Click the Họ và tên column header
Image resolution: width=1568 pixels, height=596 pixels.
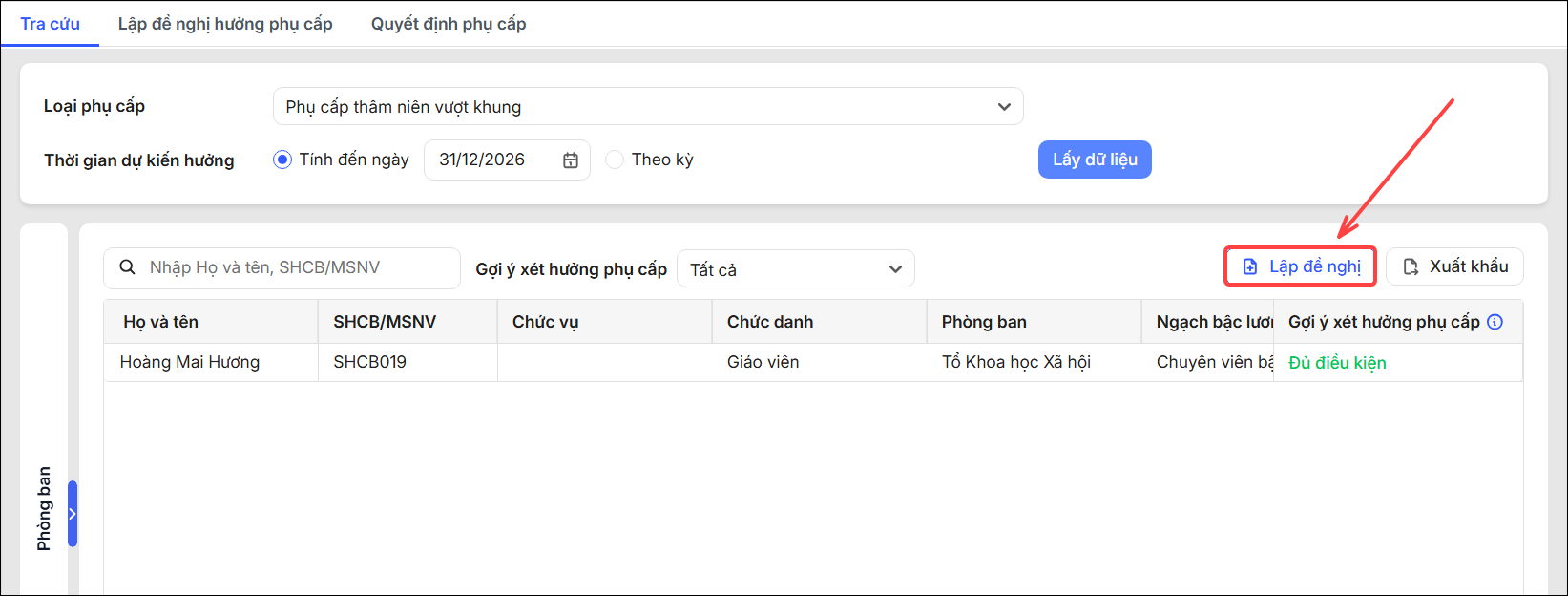tap(161, 322)
